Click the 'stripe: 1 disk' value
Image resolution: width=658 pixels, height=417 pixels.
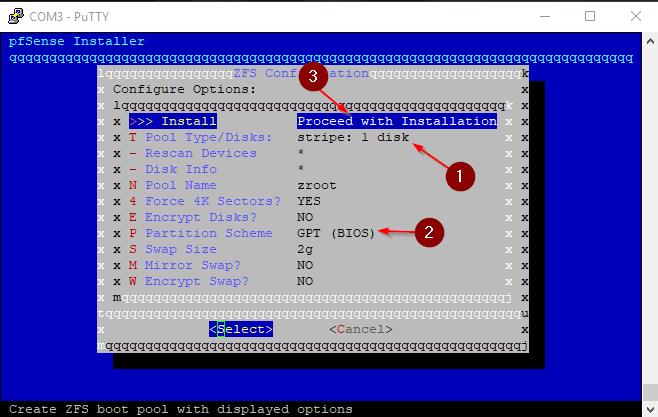point(353,138)
